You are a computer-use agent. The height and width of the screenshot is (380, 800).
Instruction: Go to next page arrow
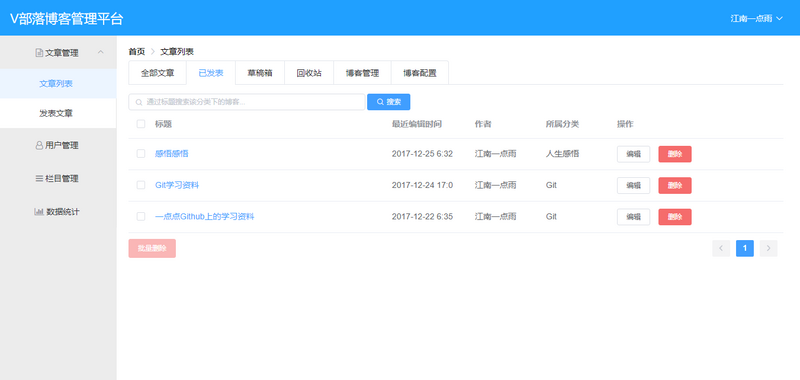[768, 248]
